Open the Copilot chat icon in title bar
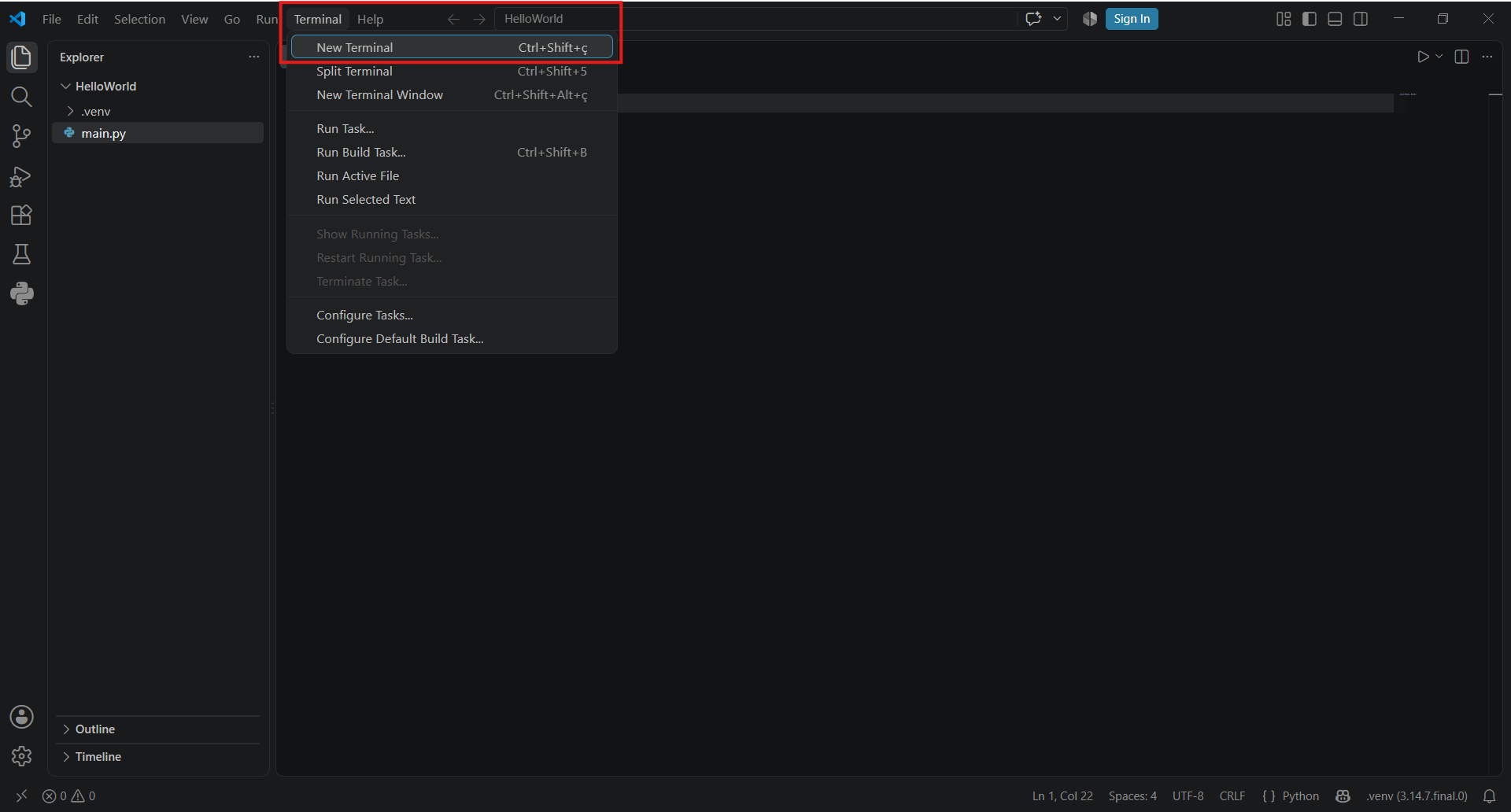Viewport: 1511px width, 812px height. tap(1033, 19)
